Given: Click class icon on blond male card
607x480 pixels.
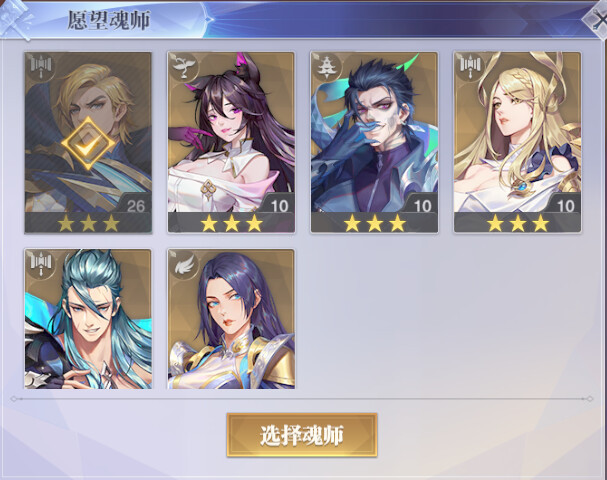Looking at the screenshot, I should [41, 68].
